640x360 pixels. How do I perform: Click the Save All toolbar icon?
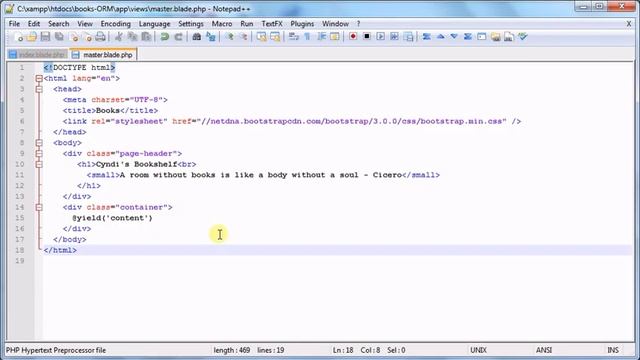coord(60,37)
